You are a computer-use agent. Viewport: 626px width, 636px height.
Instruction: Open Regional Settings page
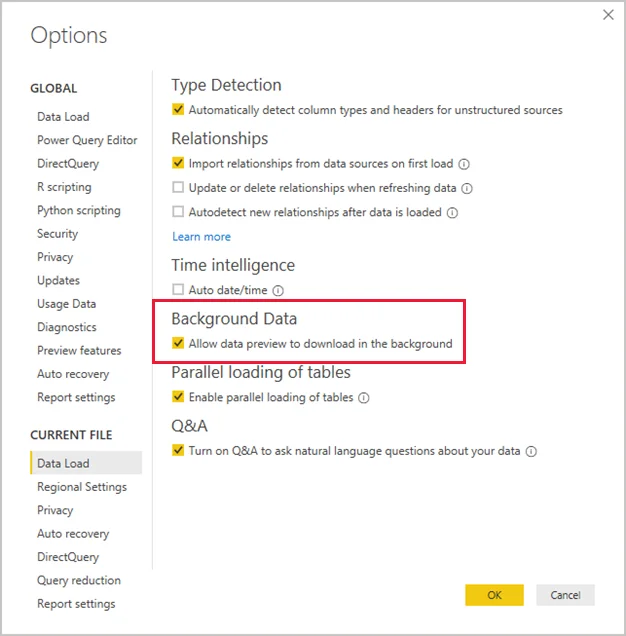82,487
